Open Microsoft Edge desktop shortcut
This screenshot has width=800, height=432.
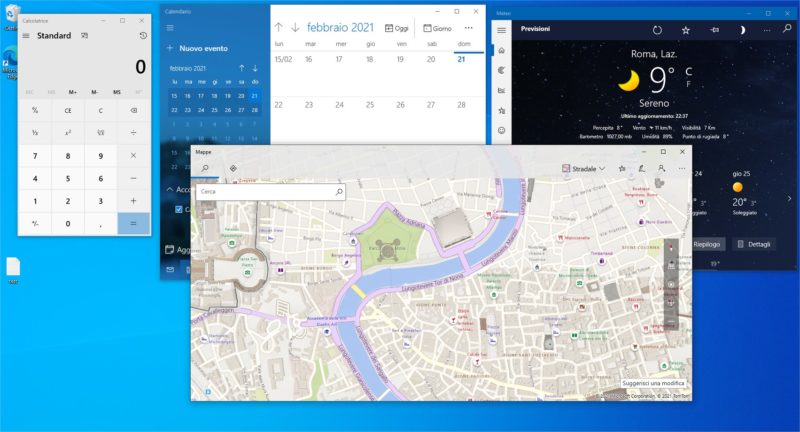pos(10,63)
